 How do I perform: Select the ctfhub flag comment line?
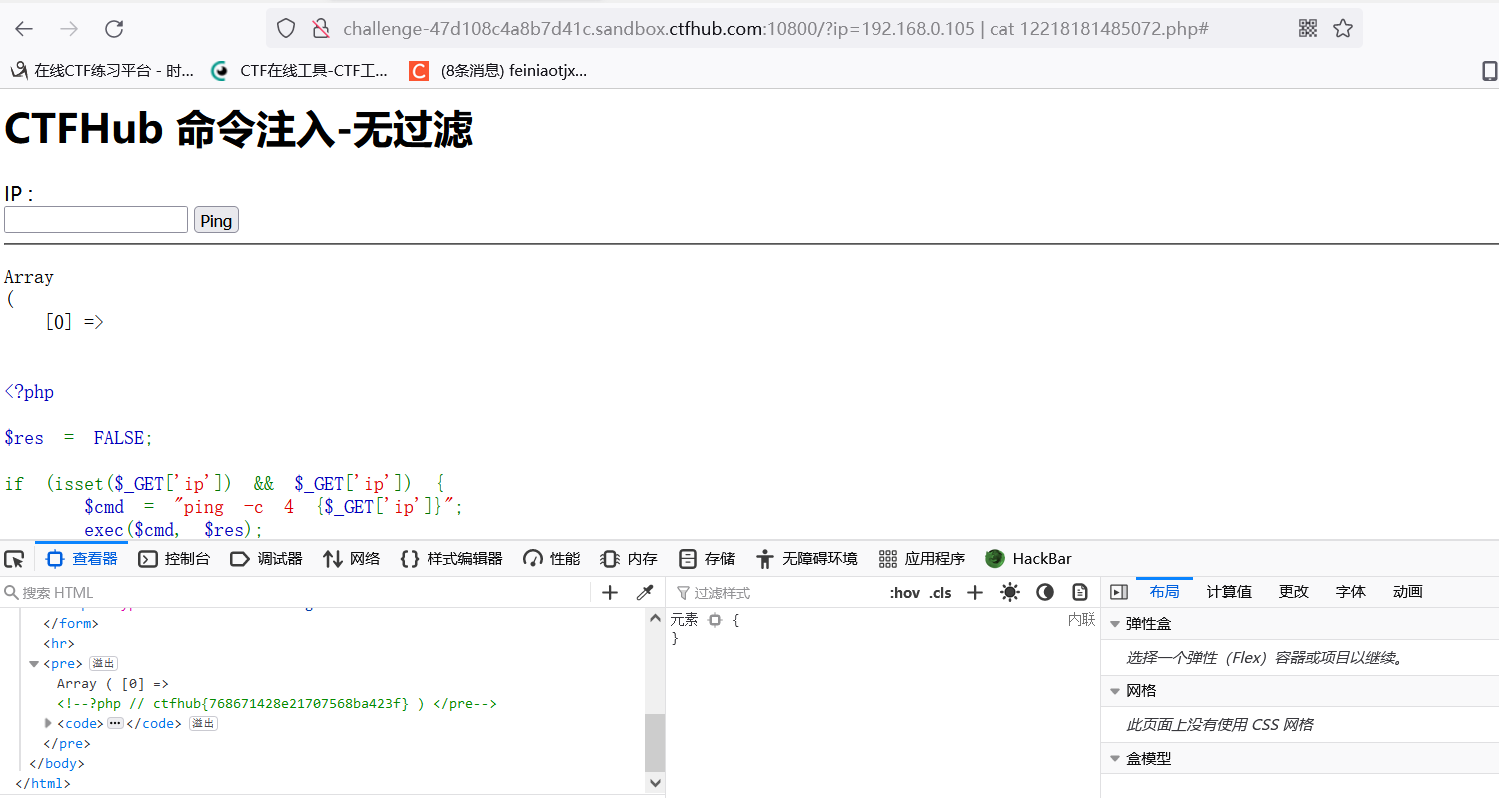point(277,704)
